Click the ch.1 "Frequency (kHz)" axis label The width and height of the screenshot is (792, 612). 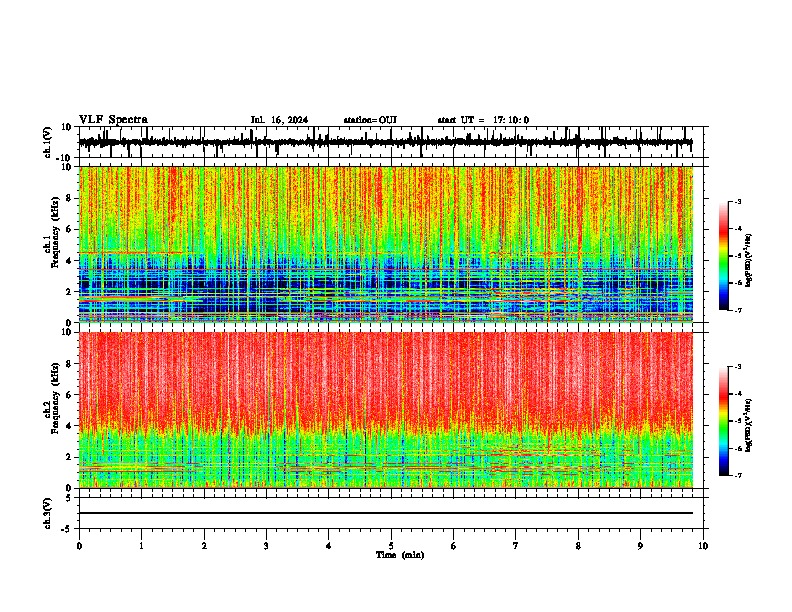(55, 232)
